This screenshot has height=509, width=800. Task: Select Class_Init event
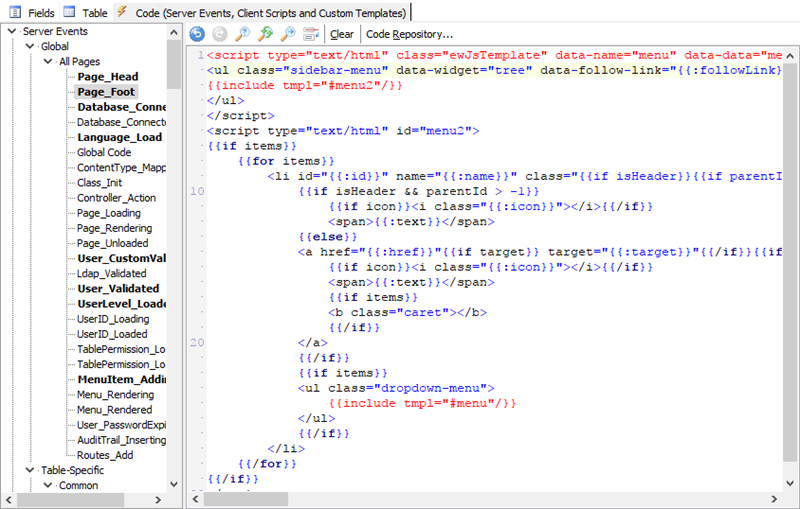pyautogui.click(x=99, y=183)
